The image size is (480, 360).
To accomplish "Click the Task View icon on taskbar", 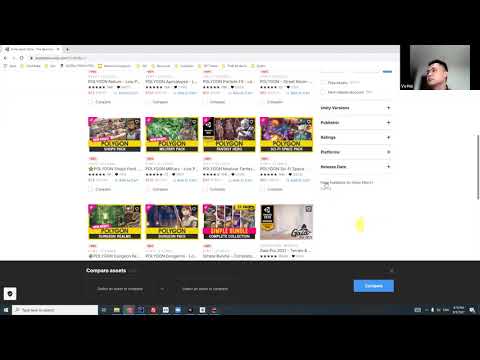I will [104, 310].
